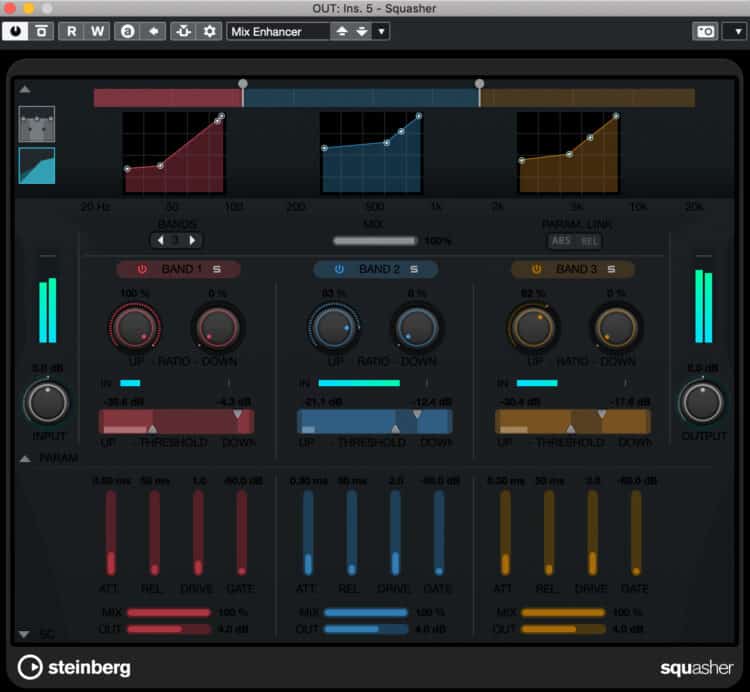The width and height of the screenshot is (750, 692).
Task: Click the camera snapshot icon
Action: (706, 32)
